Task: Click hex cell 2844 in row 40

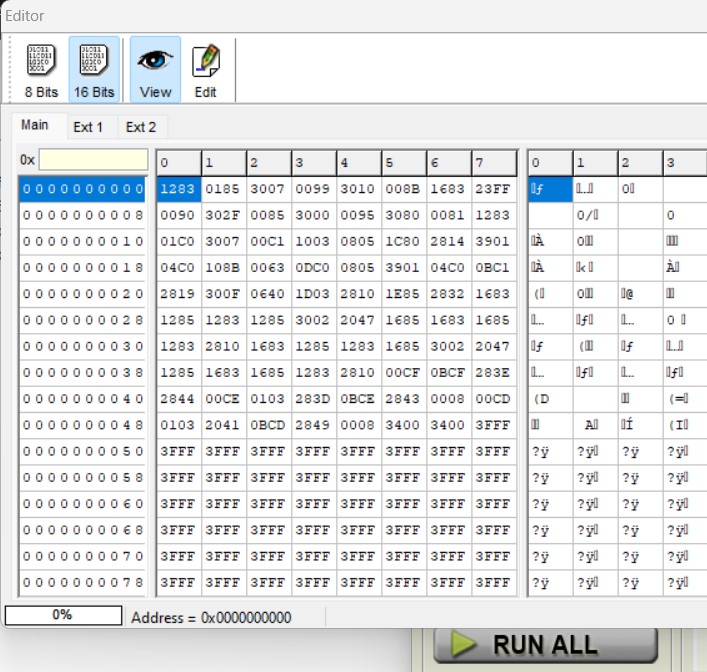Action: pyautogui.click(x=177, y=399)
